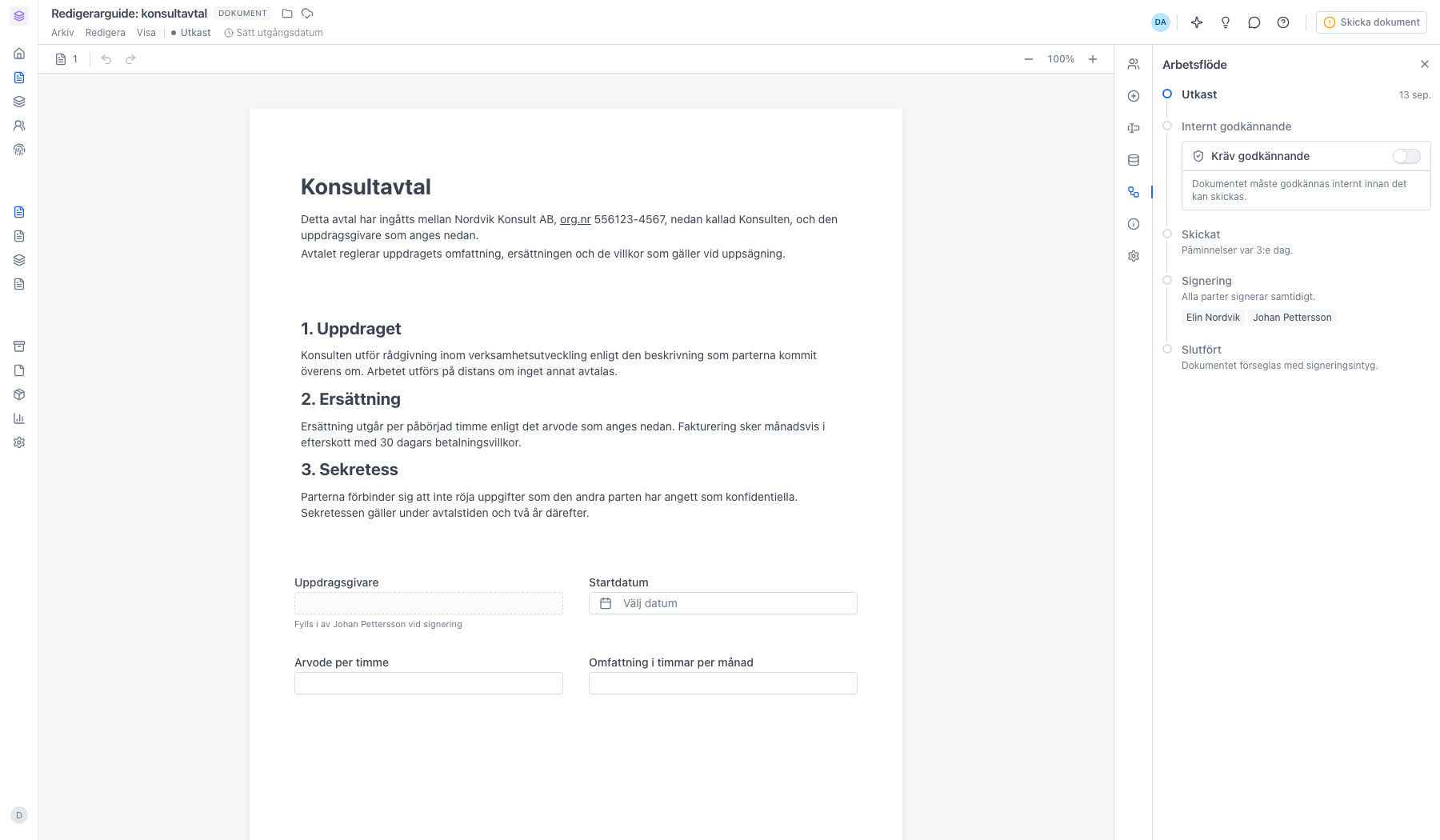Screen dimensions: 1440x840
Task: Select the workflow panel icon
Action: pos(1134,192)
